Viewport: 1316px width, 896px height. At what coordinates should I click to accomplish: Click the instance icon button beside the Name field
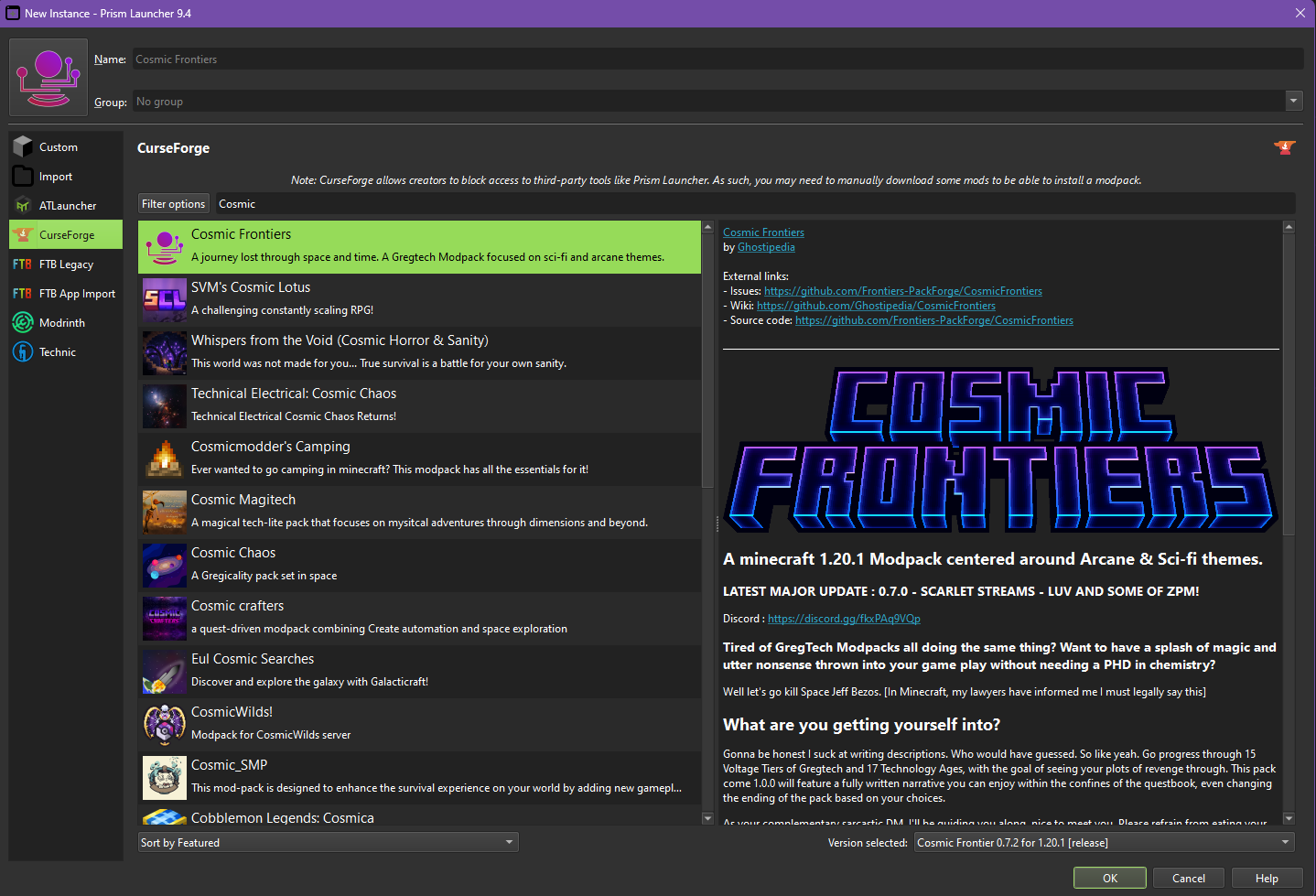pyautogui.click(x=49, y=78)
